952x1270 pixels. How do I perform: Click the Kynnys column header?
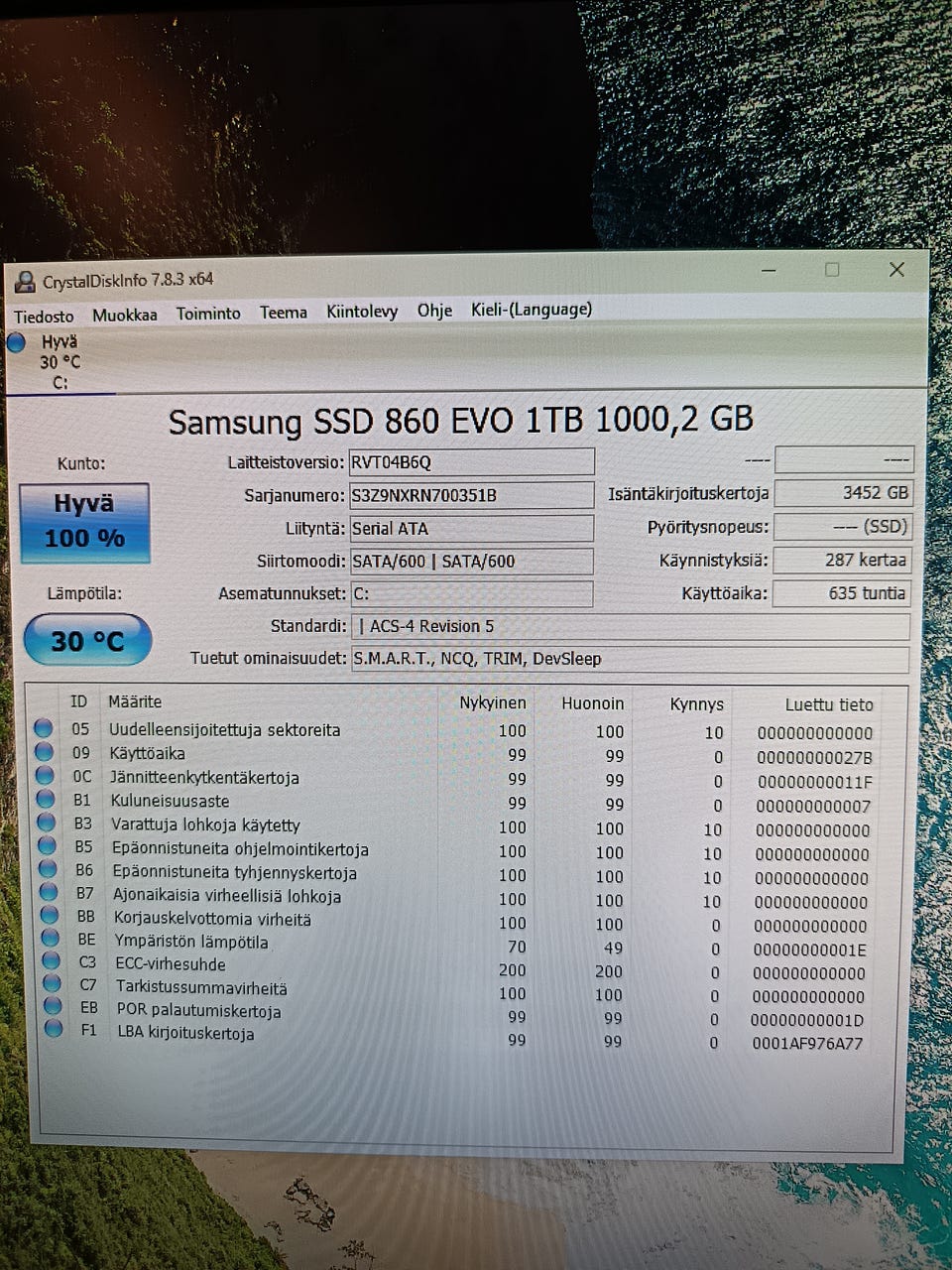(697, 704)
